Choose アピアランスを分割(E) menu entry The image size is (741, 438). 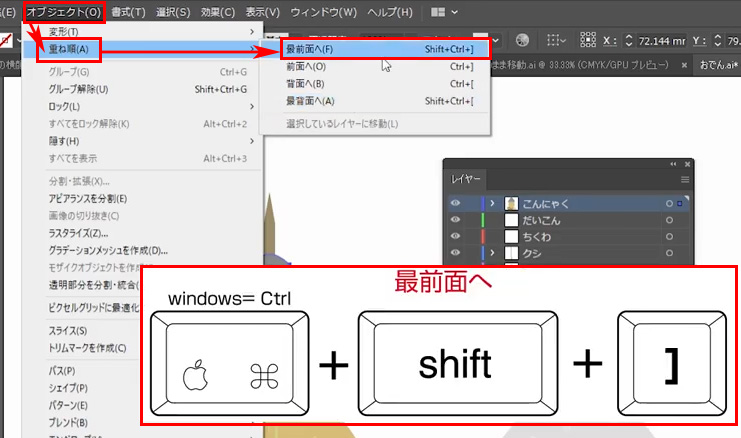point(142,199)
